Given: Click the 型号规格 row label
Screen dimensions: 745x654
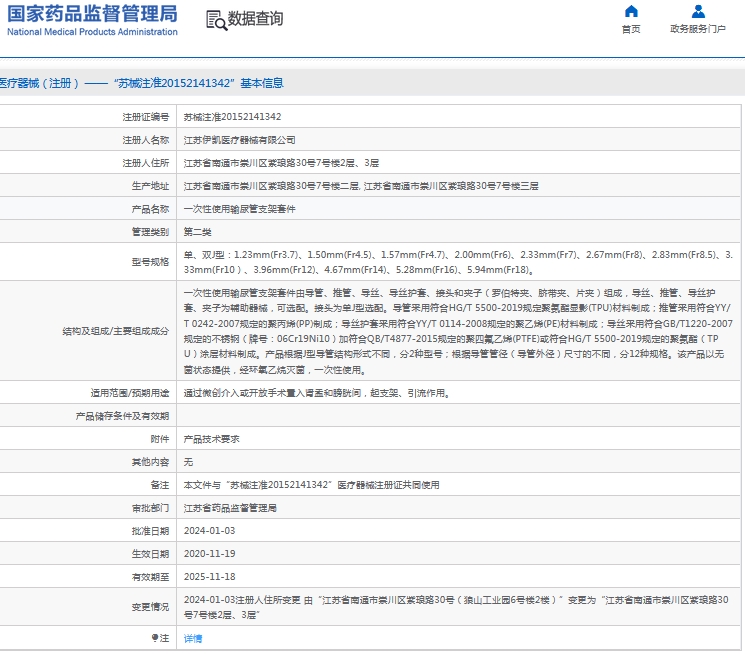Looking at the screenshot, I should point(150,262).
